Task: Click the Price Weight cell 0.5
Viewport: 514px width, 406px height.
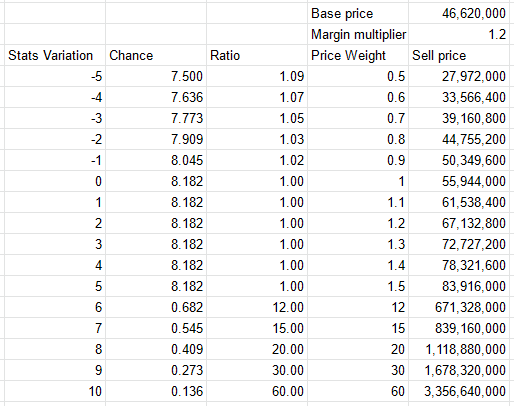Action: click(358, 76)
